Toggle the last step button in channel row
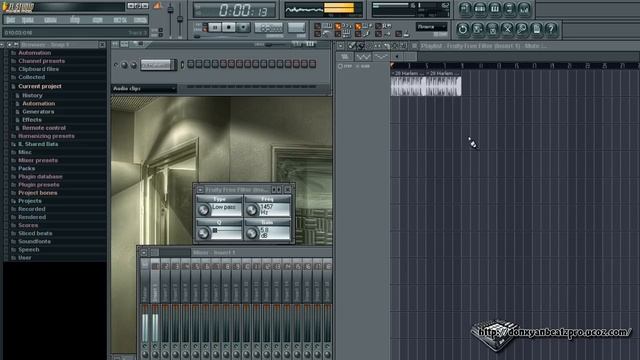The image size is (640, 360). (313, 64)
